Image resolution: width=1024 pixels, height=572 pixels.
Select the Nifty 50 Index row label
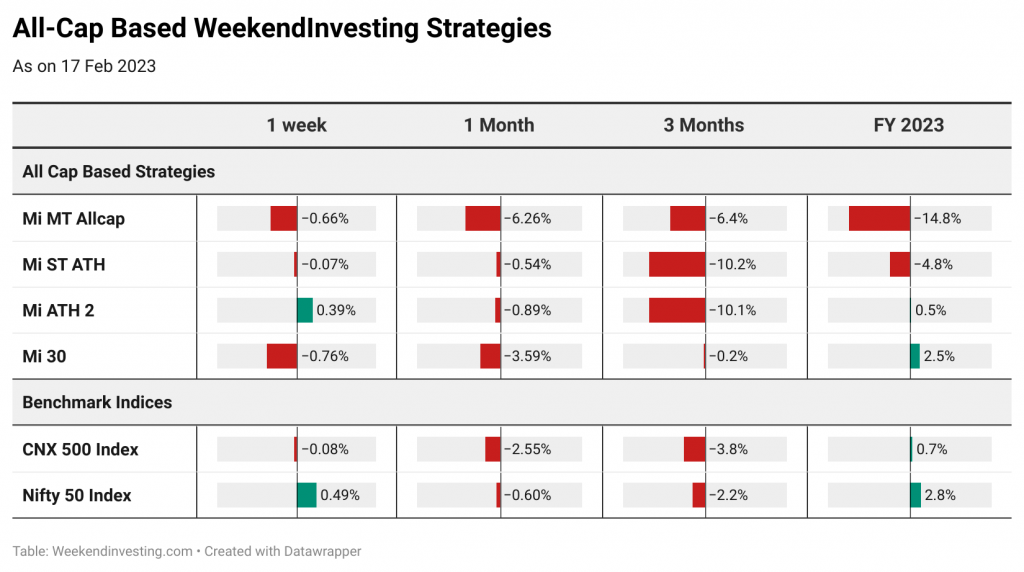click(x=77, y=495)
